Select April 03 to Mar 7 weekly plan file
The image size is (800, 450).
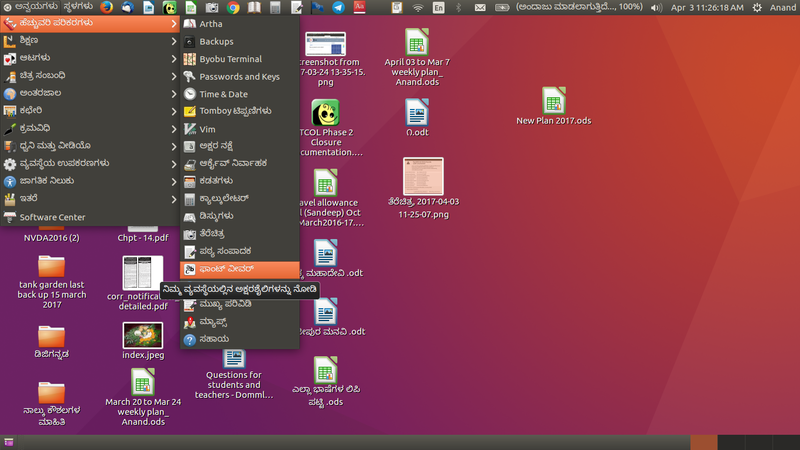tap(417, 57)
